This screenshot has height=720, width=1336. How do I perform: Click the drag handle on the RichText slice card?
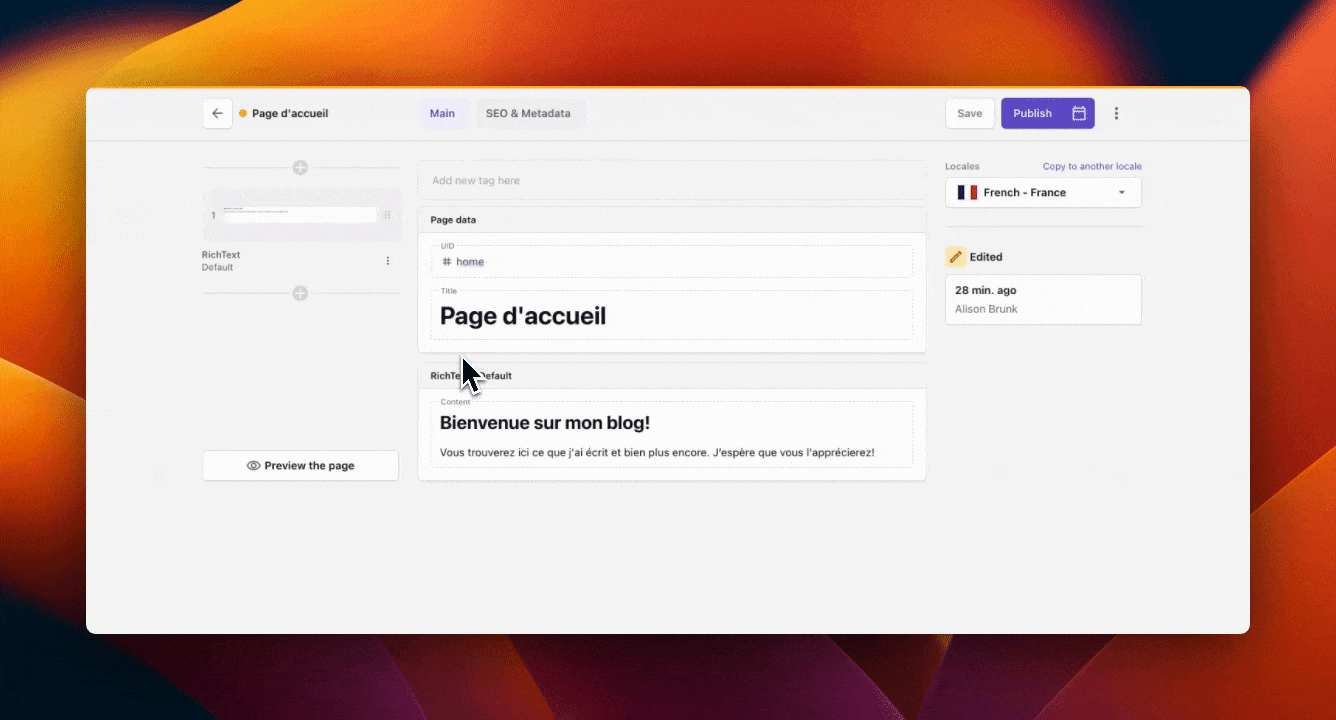click(387, 214)
